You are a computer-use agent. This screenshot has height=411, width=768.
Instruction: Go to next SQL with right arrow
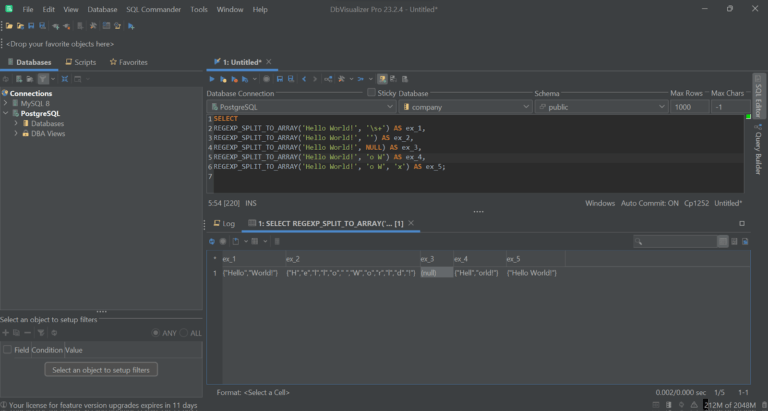click(x=315, y=79)
